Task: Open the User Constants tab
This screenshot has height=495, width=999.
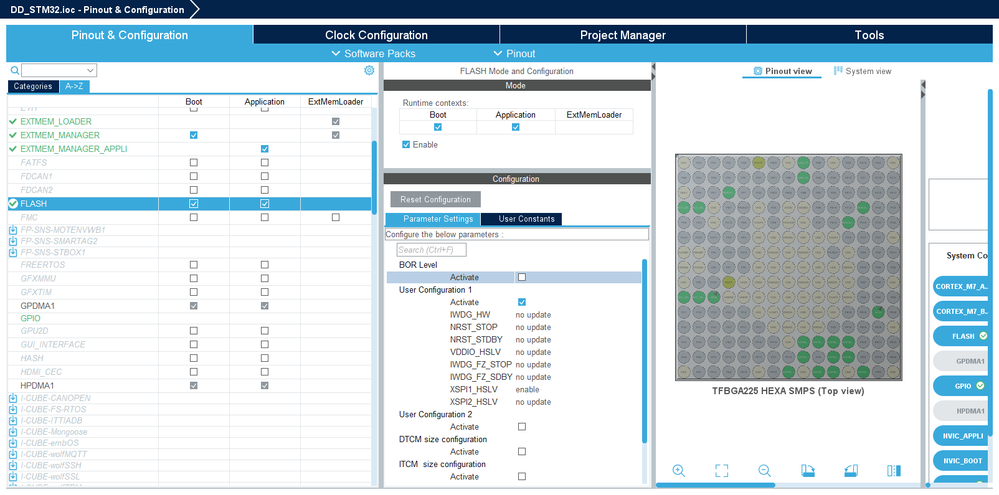Action: [x=521, y=219]
